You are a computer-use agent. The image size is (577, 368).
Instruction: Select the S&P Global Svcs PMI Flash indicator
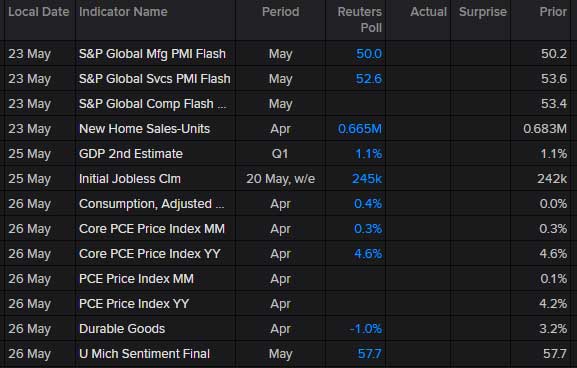point(155,79)
